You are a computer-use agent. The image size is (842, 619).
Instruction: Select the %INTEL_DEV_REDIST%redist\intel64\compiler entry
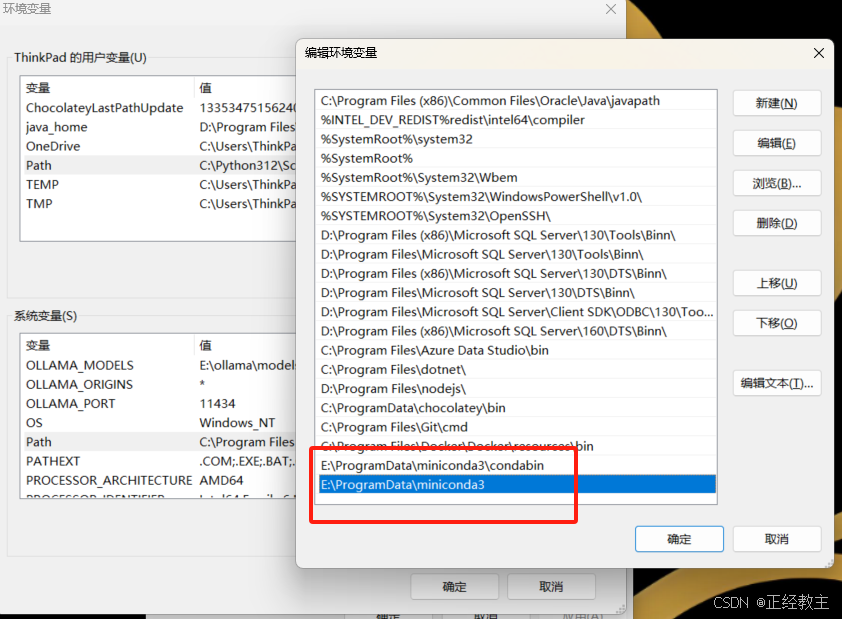pos(517,120)
